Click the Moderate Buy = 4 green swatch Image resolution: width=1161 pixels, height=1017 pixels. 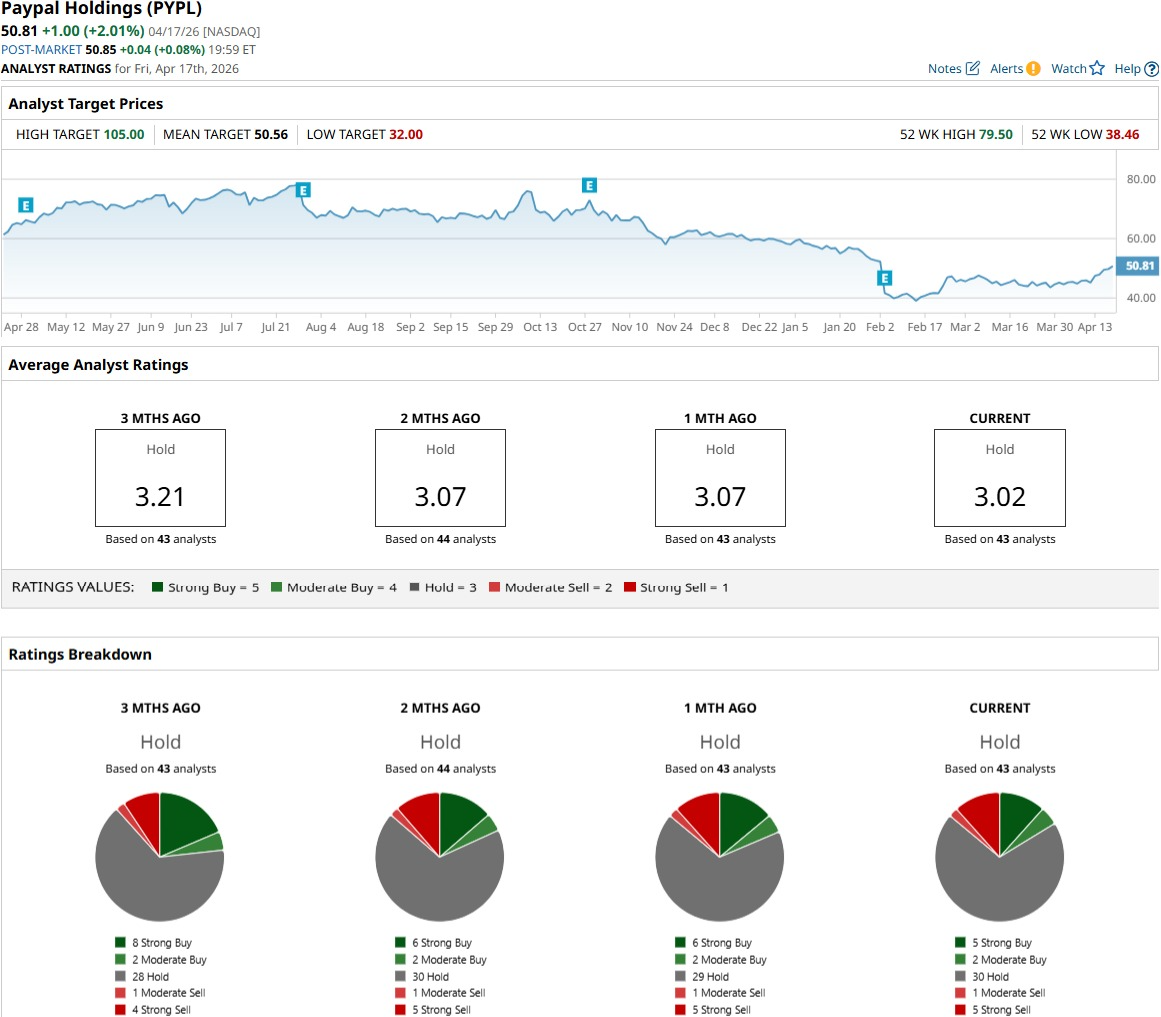click(276, 587)
